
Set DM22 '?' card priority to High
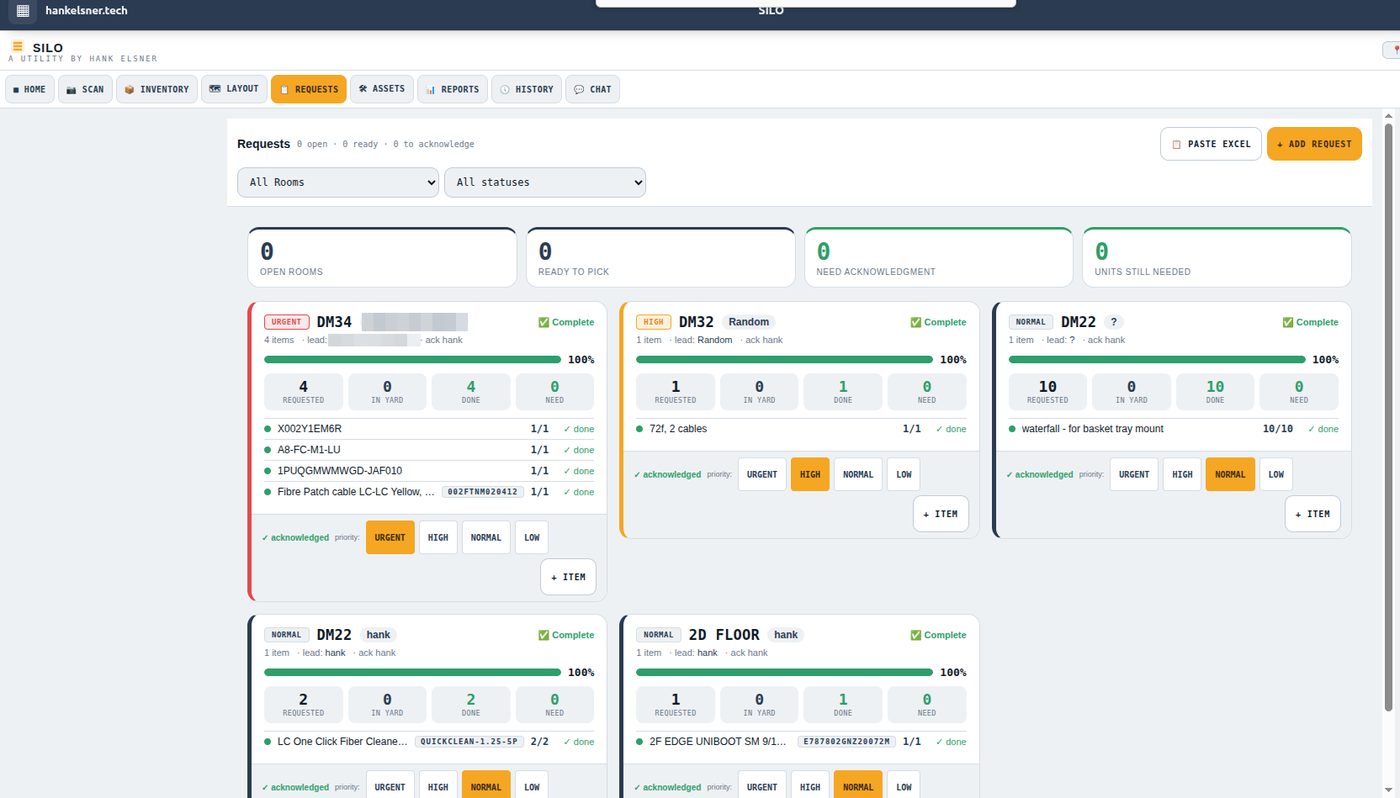[1182, 474]
